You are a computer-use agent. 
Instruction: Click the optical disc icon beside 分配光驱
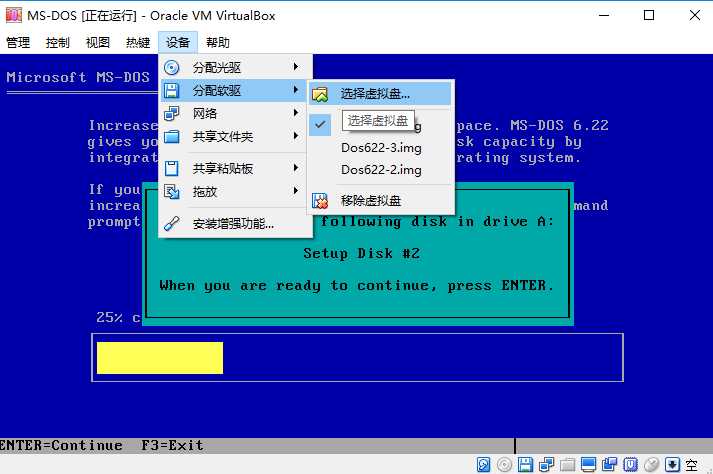click(x=171, y=67)
